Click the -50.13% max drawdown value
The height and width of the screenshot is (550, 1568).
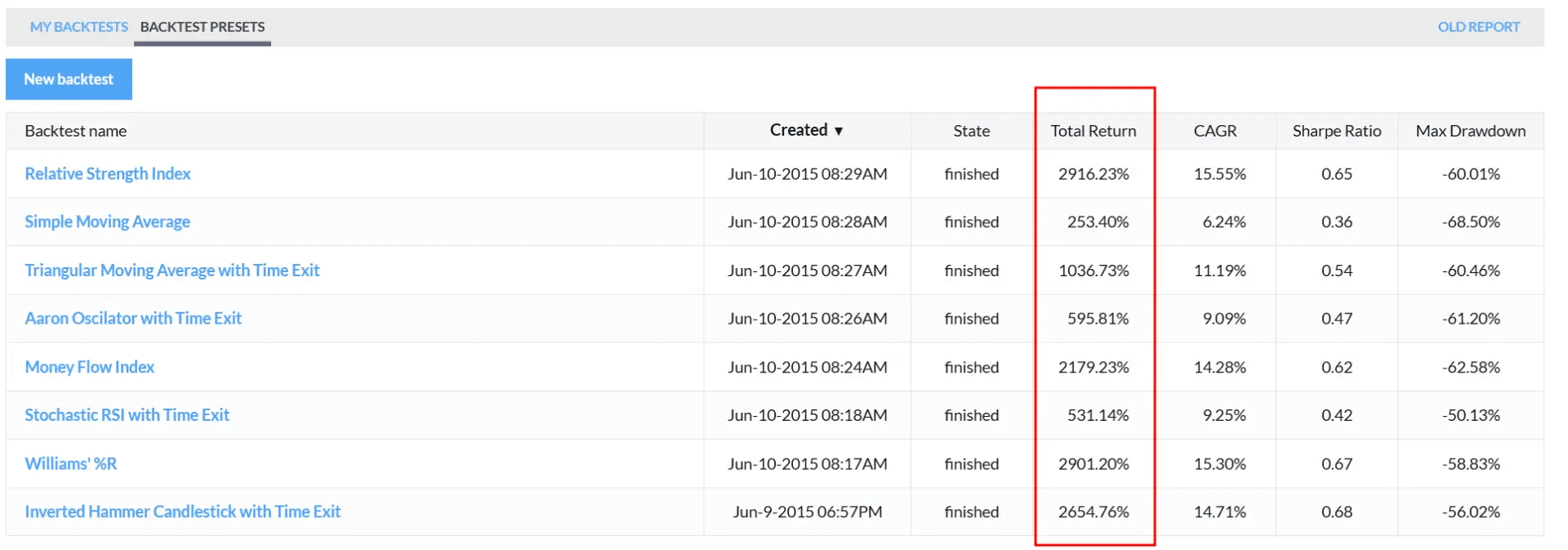pos(1471,415)
